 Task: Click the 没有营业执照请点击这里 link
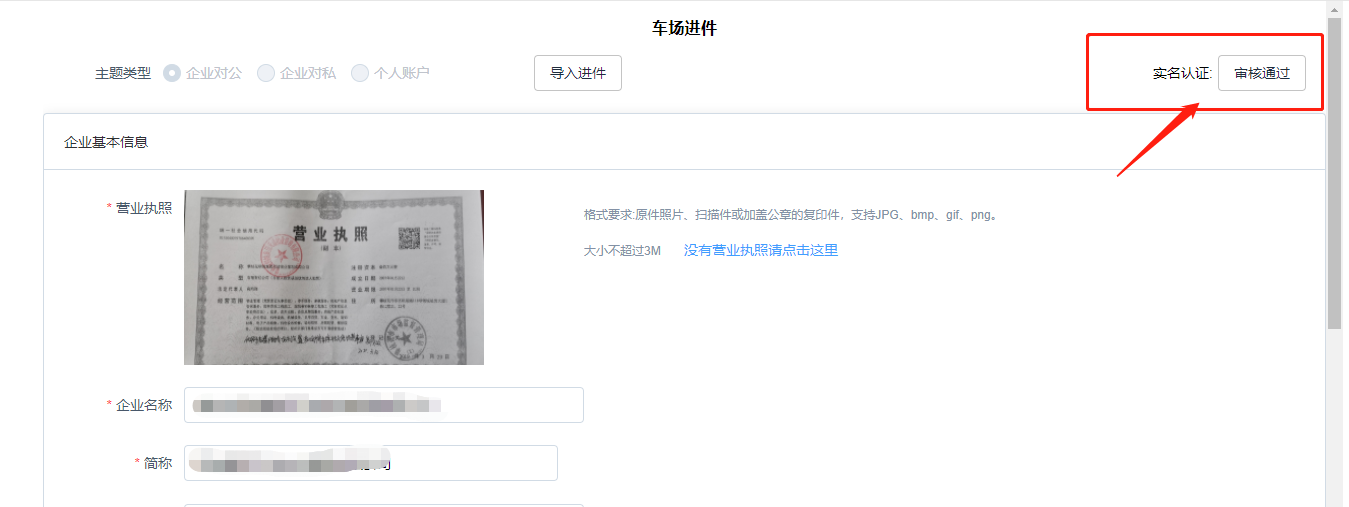point(760,250)
